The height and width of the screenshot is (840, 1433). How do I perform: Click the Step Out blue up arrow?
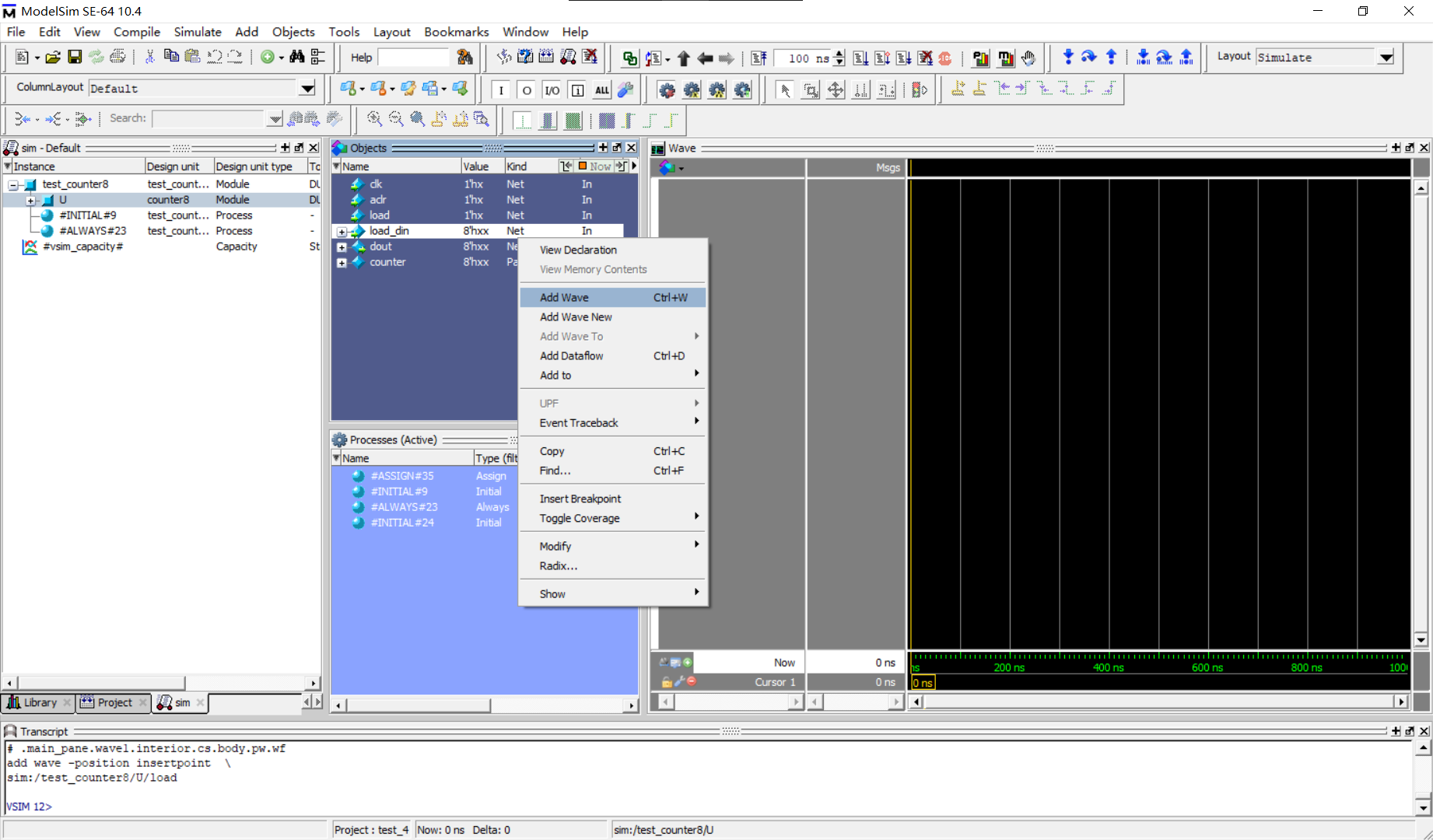tap(1111, 57)
